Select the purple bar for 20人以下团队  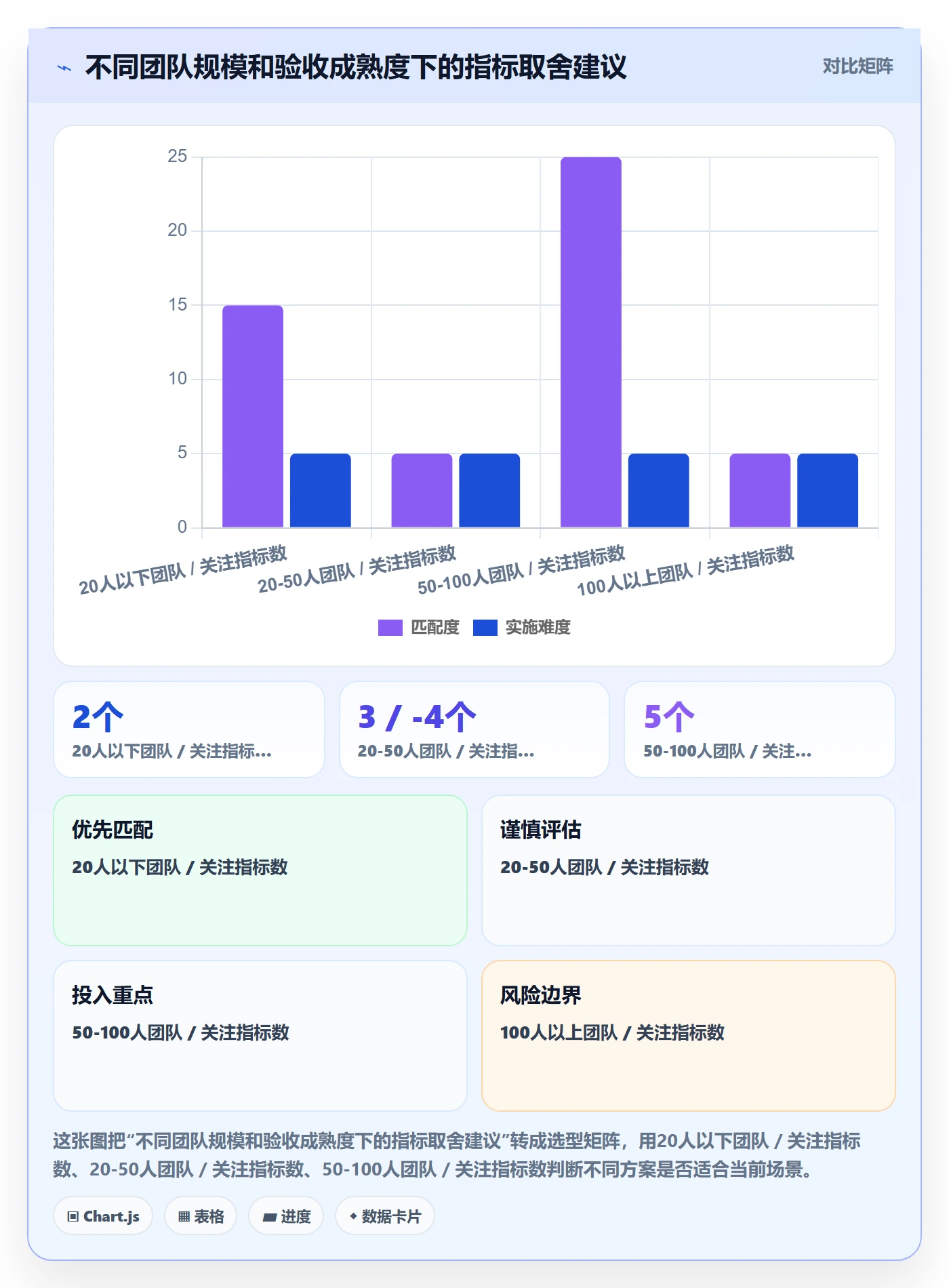(253, 416)
